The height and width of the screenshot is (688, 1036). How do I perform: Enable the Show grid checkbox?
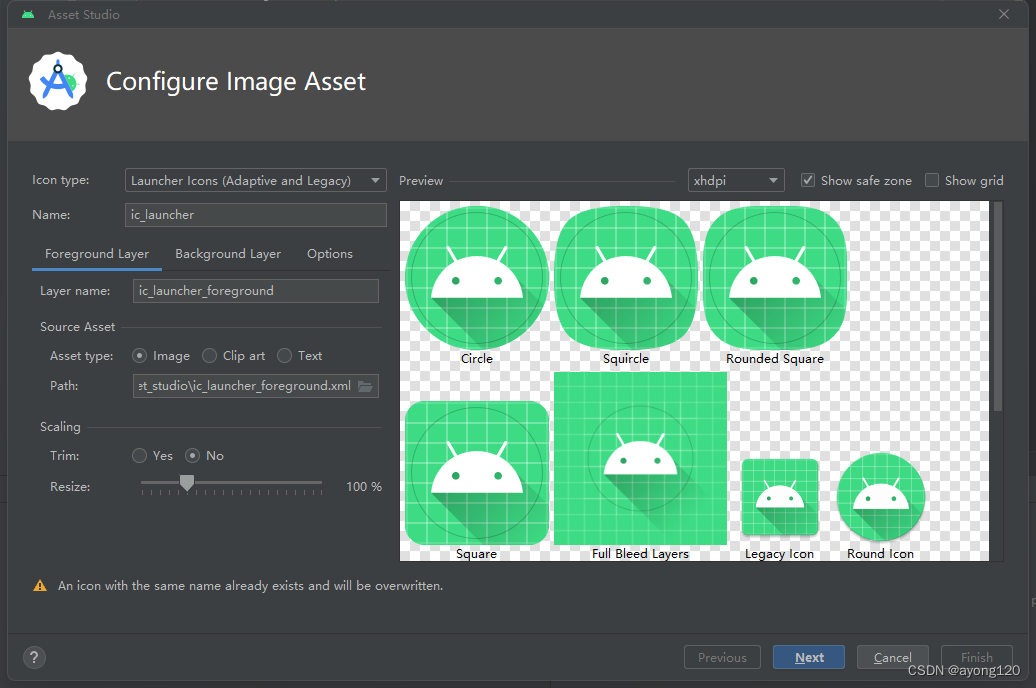click(x=932, y=180)
